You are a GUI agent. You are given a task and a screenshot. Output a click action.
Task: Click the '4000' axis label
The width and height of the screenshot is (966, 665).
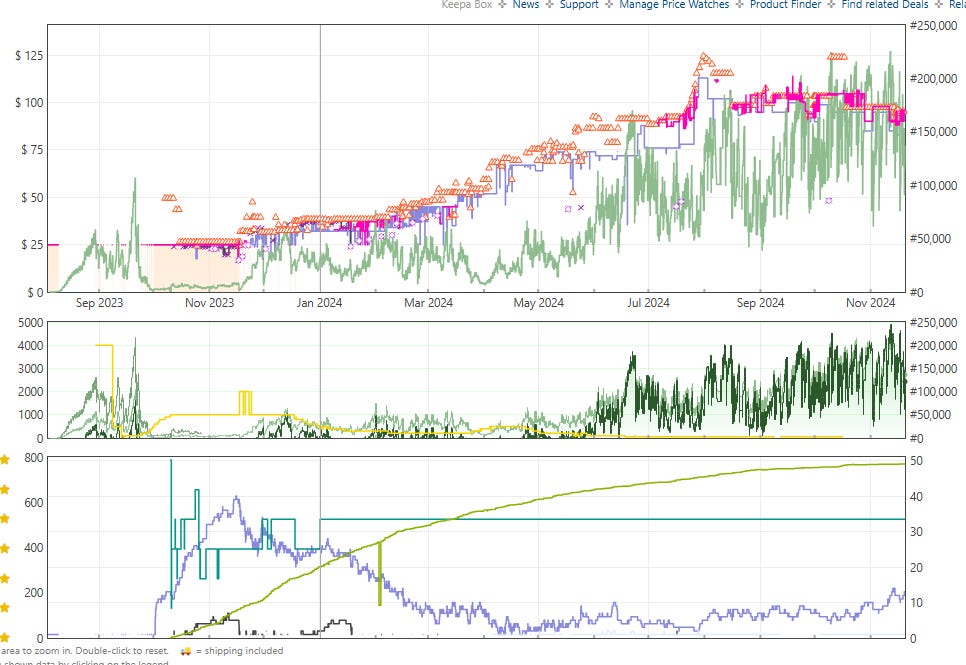pos(31,346)
